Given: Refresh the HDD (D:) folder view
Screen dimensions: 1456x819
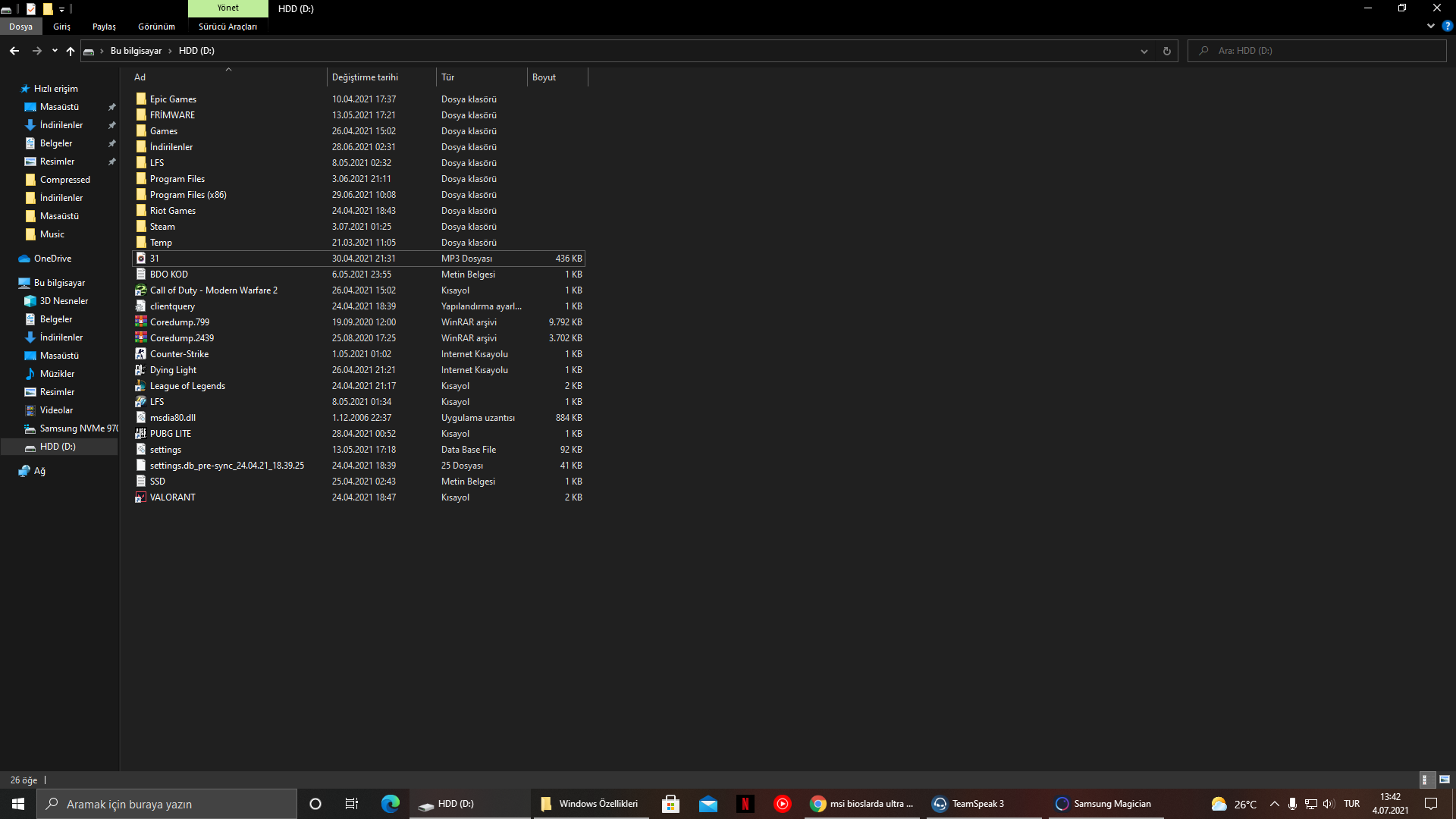Looking at the screenshot, I should pyautogui.click(x=1167, y=51).
